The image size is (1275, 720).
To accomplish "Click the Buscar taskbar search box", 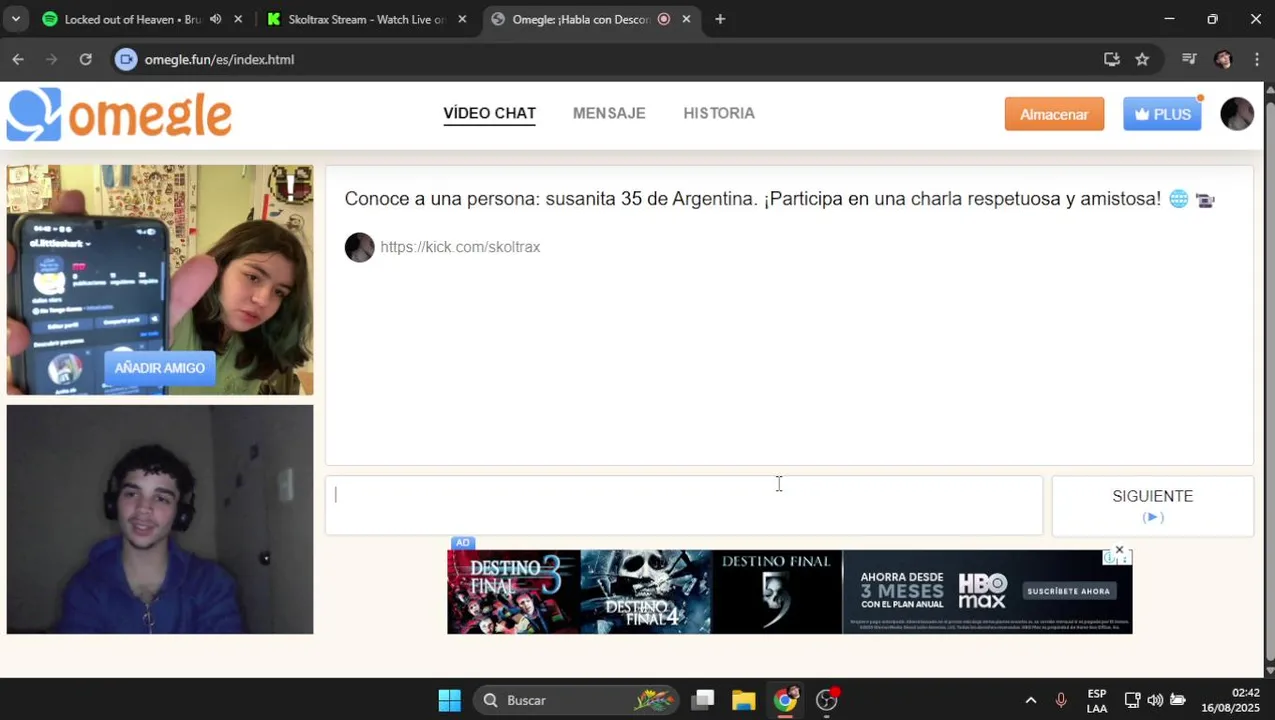I will click(577, 700).
